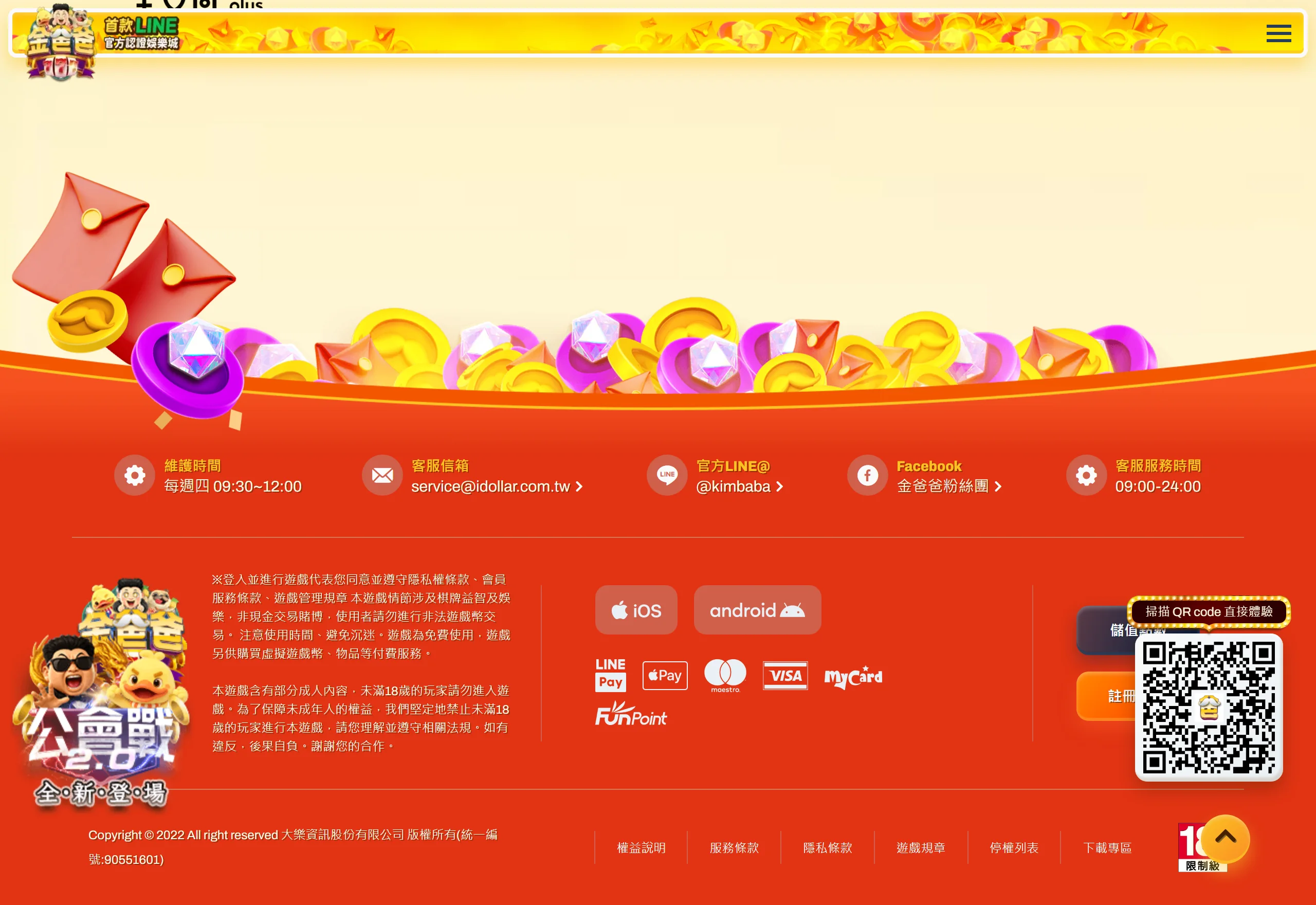This screenshot has height=905, width=1316.
Task: Open the 服務條款 footer link
Action: click(734, 848)
